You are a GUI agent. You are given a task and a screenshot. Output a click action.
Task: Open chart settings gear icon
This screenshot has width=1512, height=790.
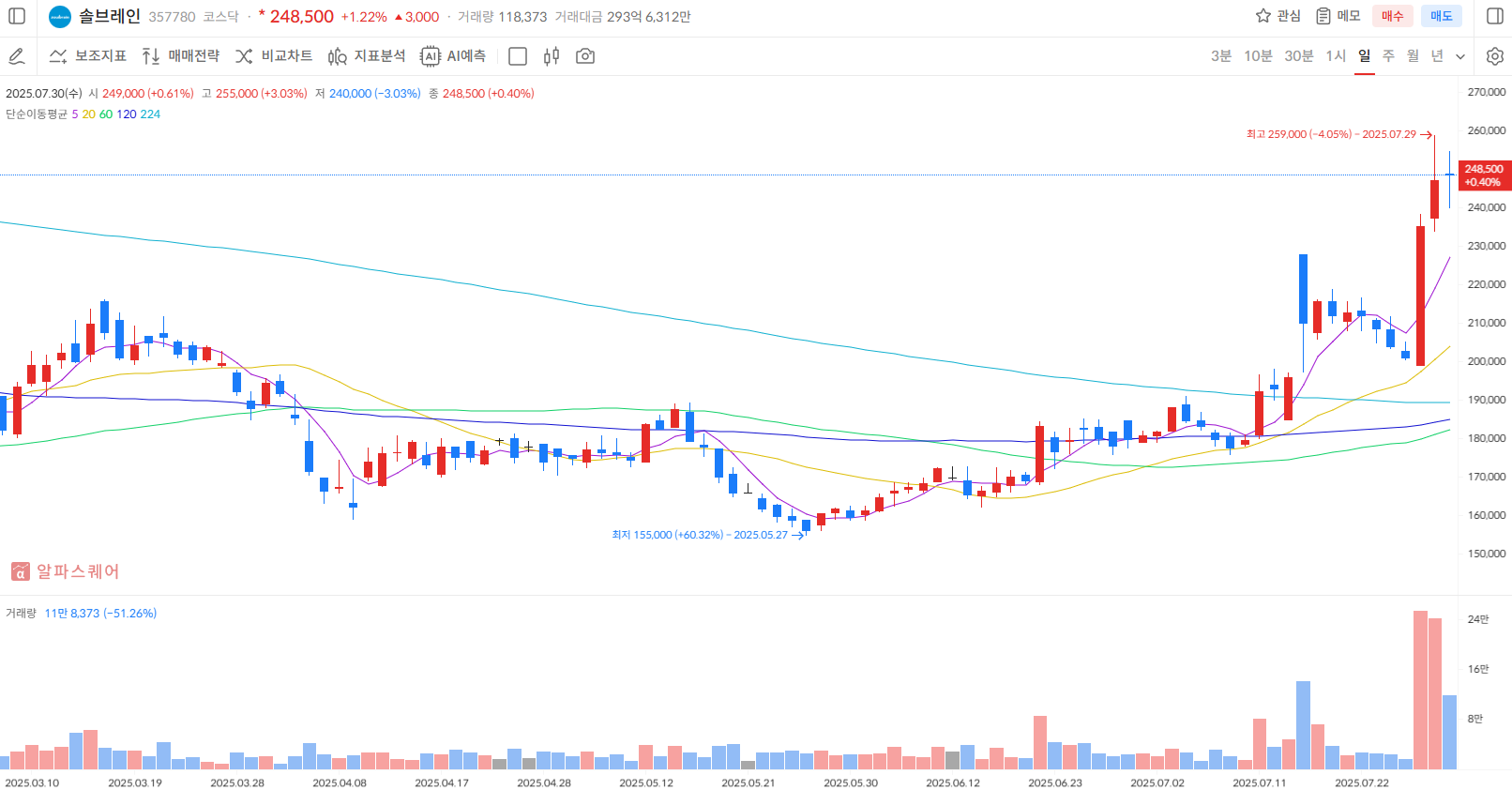click(1495, 56)
